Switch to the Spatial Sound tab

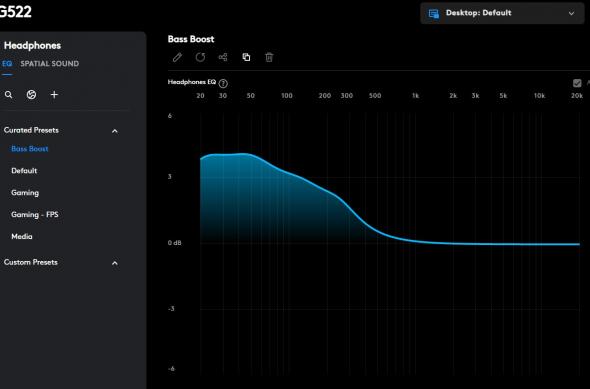[x=50, y=64]
